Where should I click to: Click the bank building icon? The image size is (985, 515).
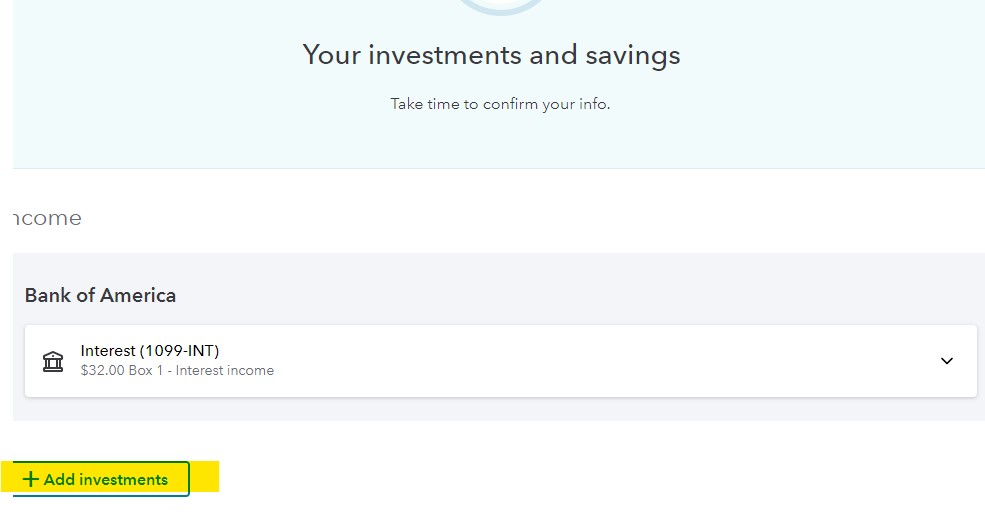53,361
